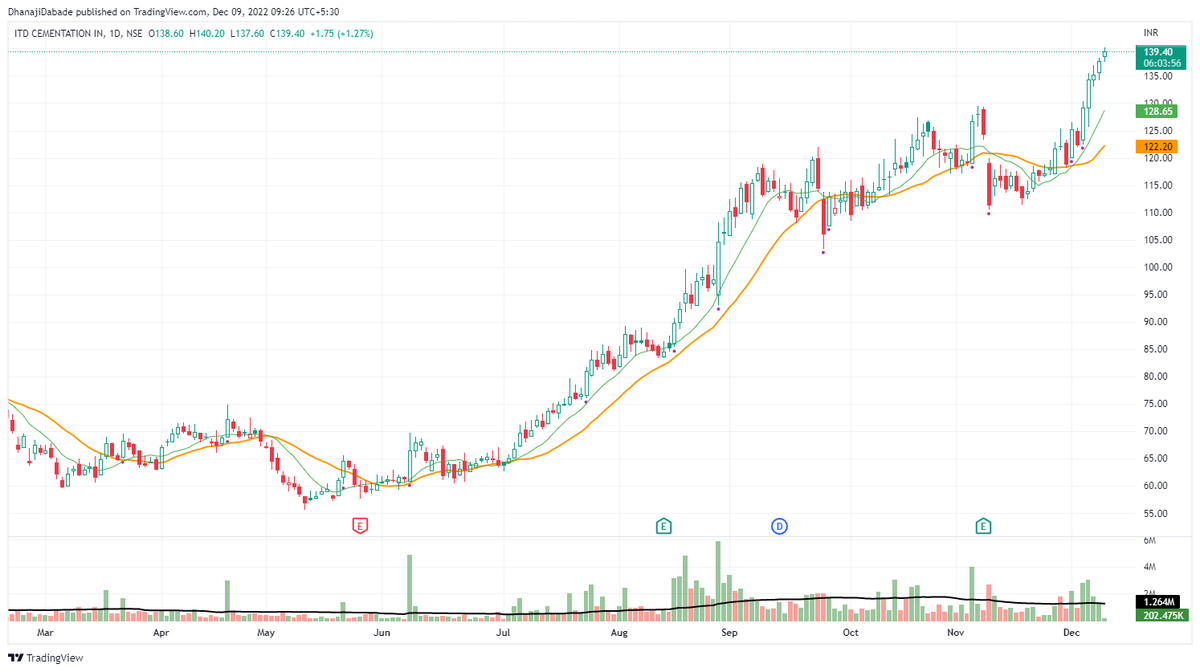The image size is (1200, 672).
Task: Click the Jul label on time axis
Action: pyautogui.click(x=504, y=633)
